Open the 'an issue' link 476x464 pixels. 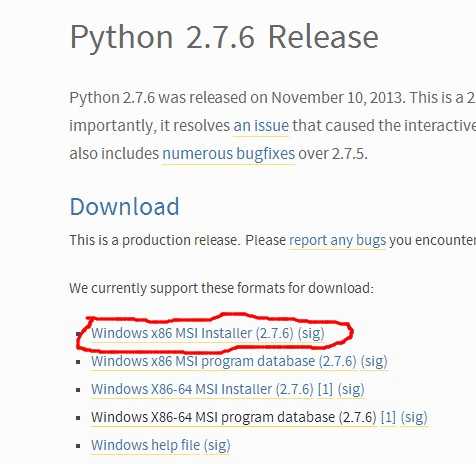pyautogui.click(x=261, y=126)
